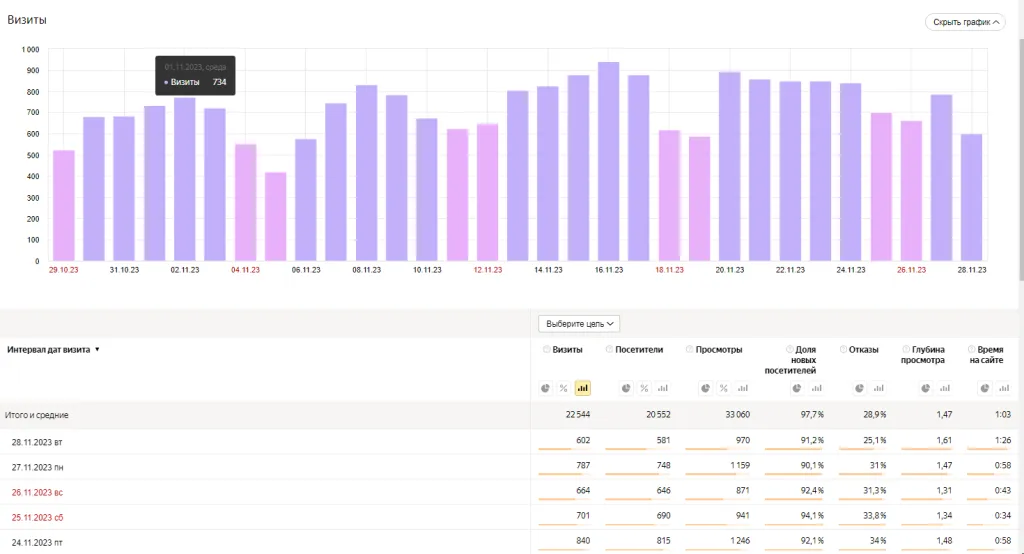Select pie chart mode for Визиты column
The image size is (1024, 554).
[545, 388]
